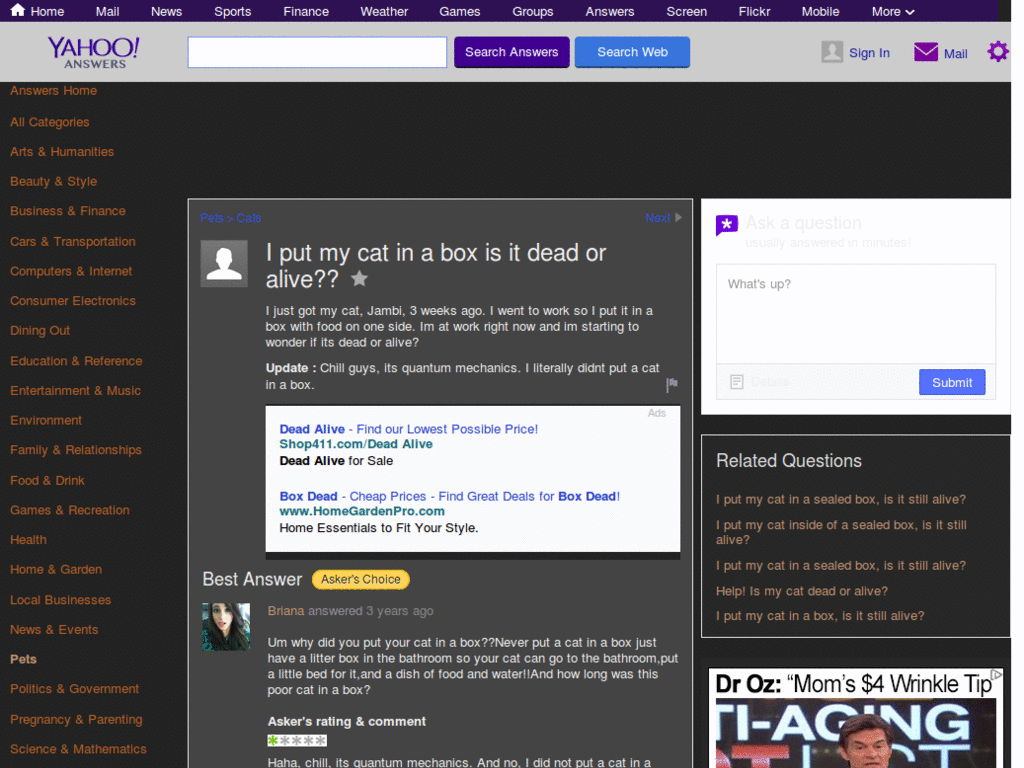Open 'I put my cat in a box, is it still alive?'

[820, 616]
